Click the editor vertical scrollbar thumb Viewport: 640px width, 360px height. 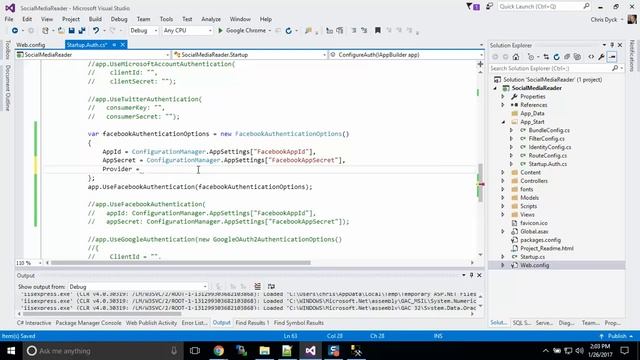tap(480, 182)
